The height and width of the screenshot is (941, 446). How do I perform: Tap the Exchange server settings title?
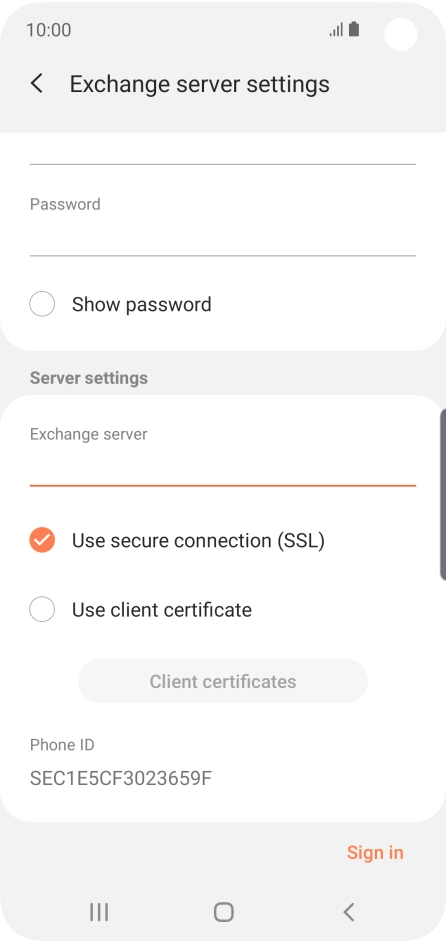[x=199, y=84]
